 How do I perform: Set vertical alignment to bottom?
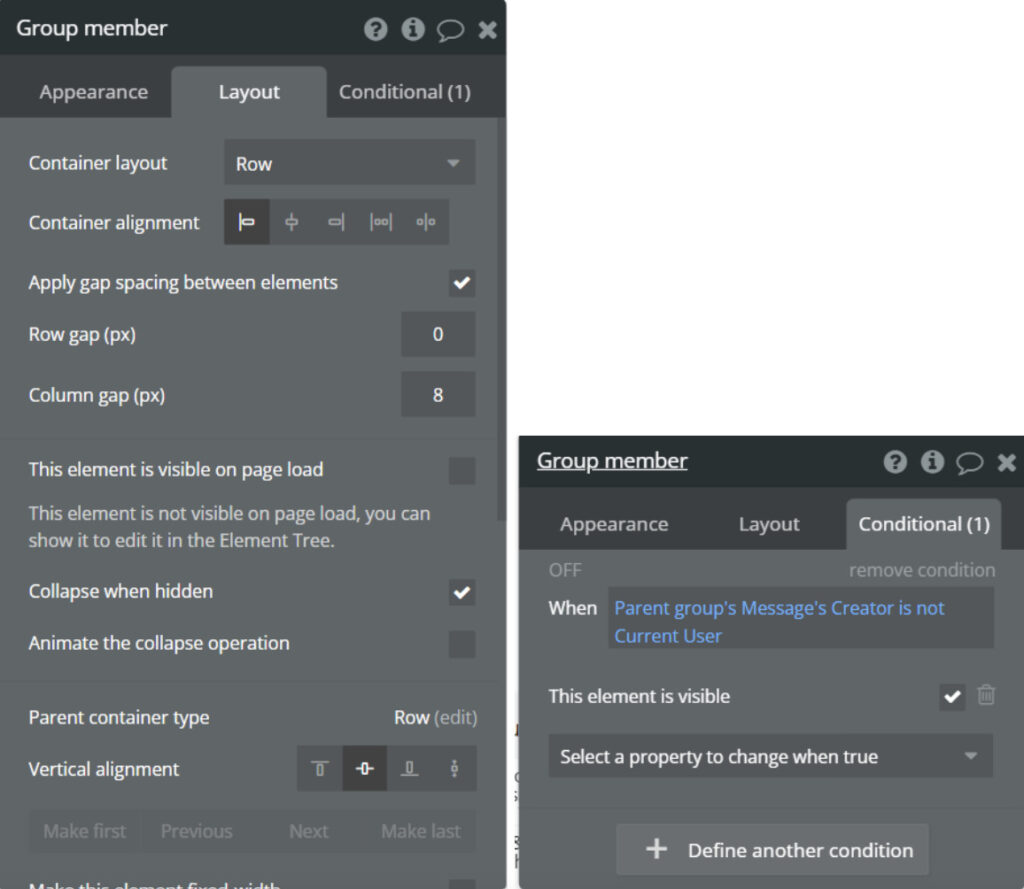(410, 769)
